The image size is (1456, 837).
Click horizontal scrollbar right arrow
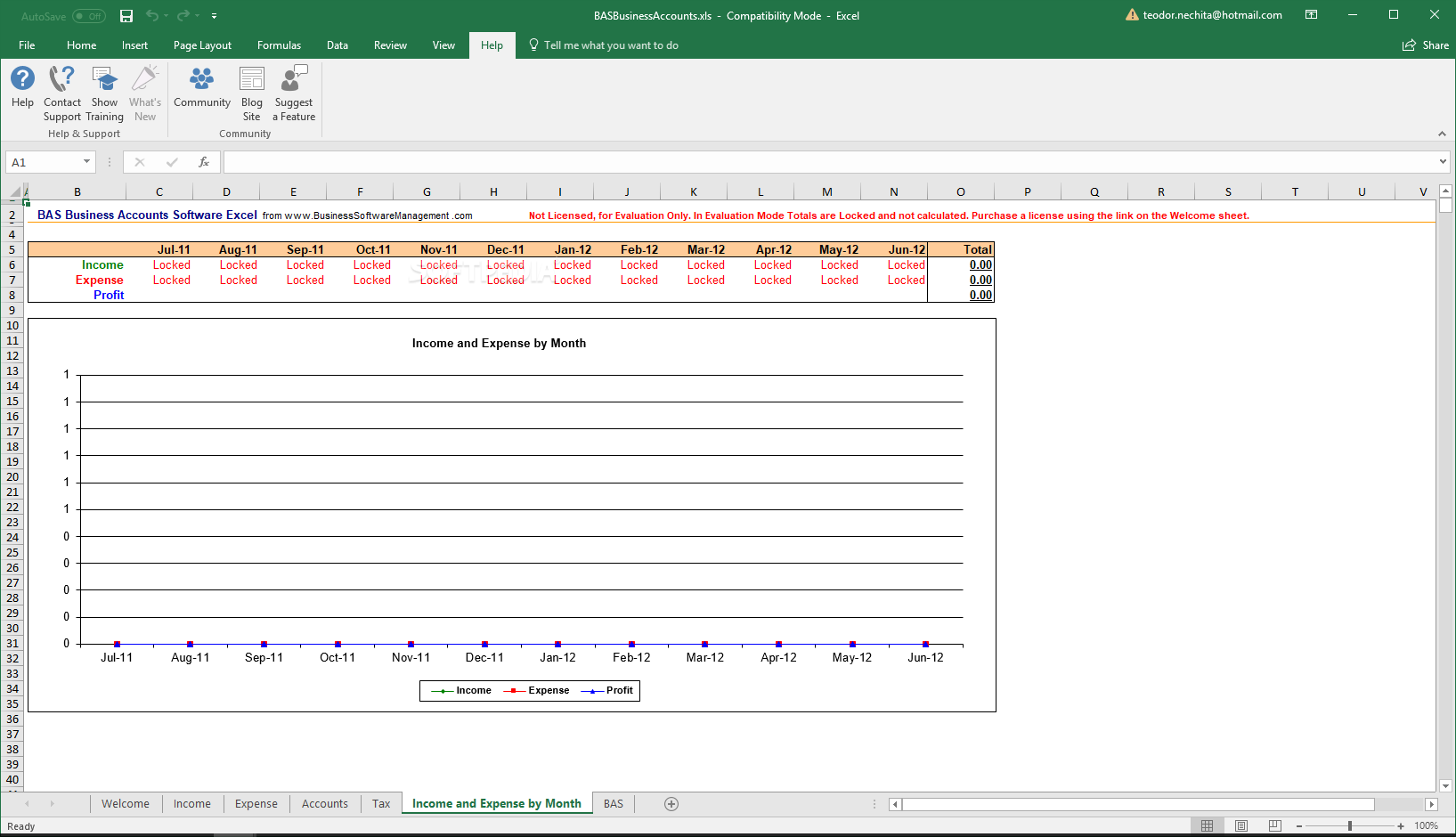[1431, 804]
